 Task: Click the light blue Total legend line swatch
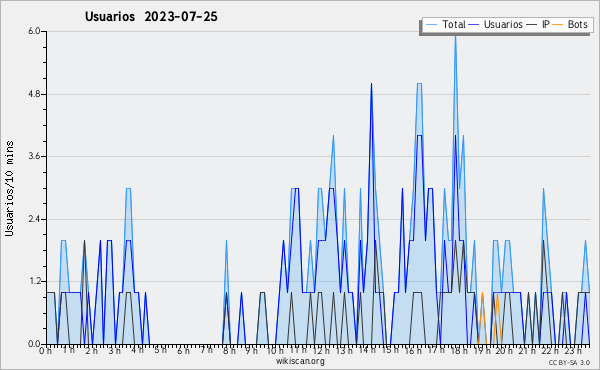tap(432, 25)
